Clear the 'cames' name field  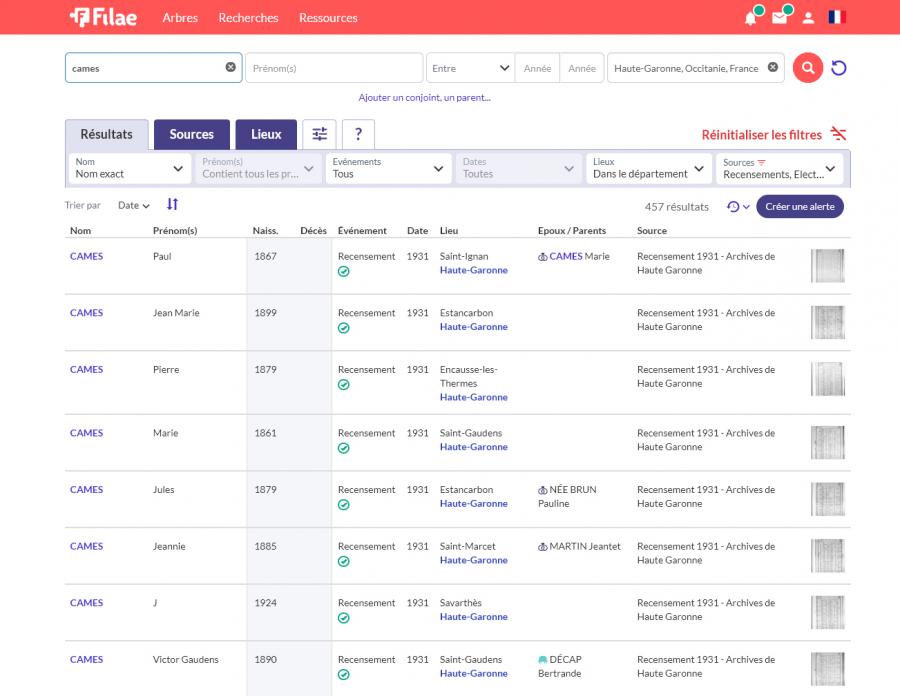click(x=231, y=67)
